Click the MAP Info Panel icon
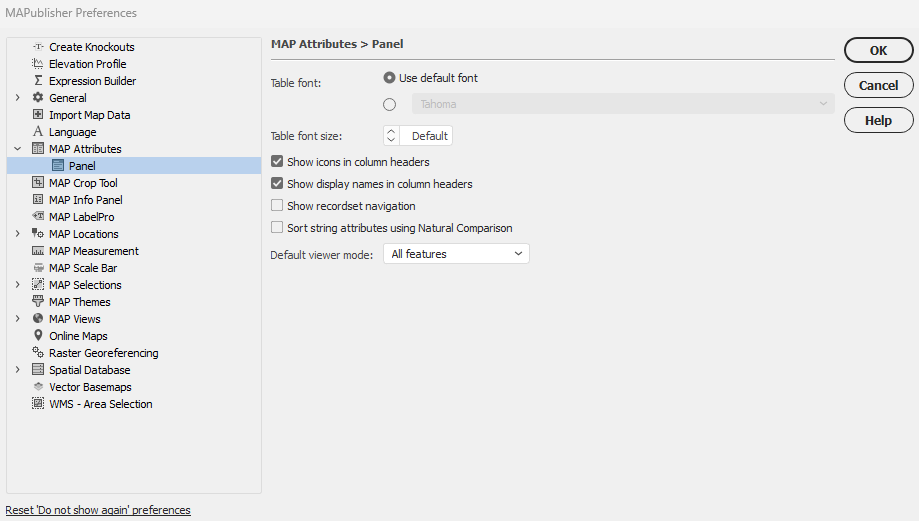The image size is (919, 521). pyautogui.click(x=38, y=199)
